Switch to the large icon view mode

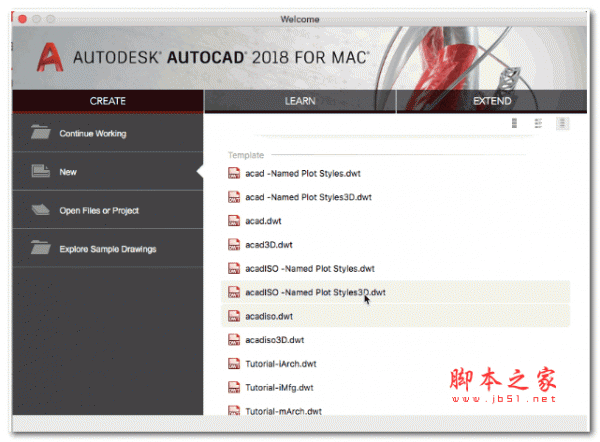tap(514, 123)
